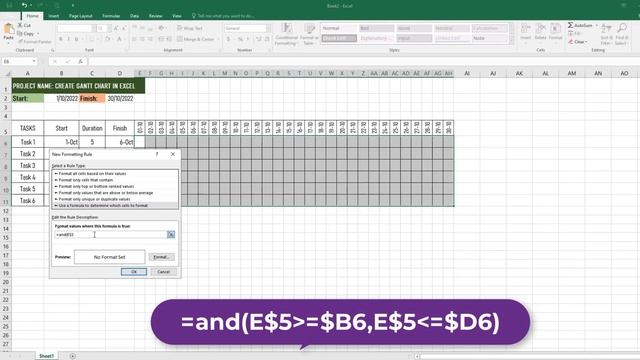Click the Duration header cell
The height and width of the screenshot is (360, 640).
92,128
